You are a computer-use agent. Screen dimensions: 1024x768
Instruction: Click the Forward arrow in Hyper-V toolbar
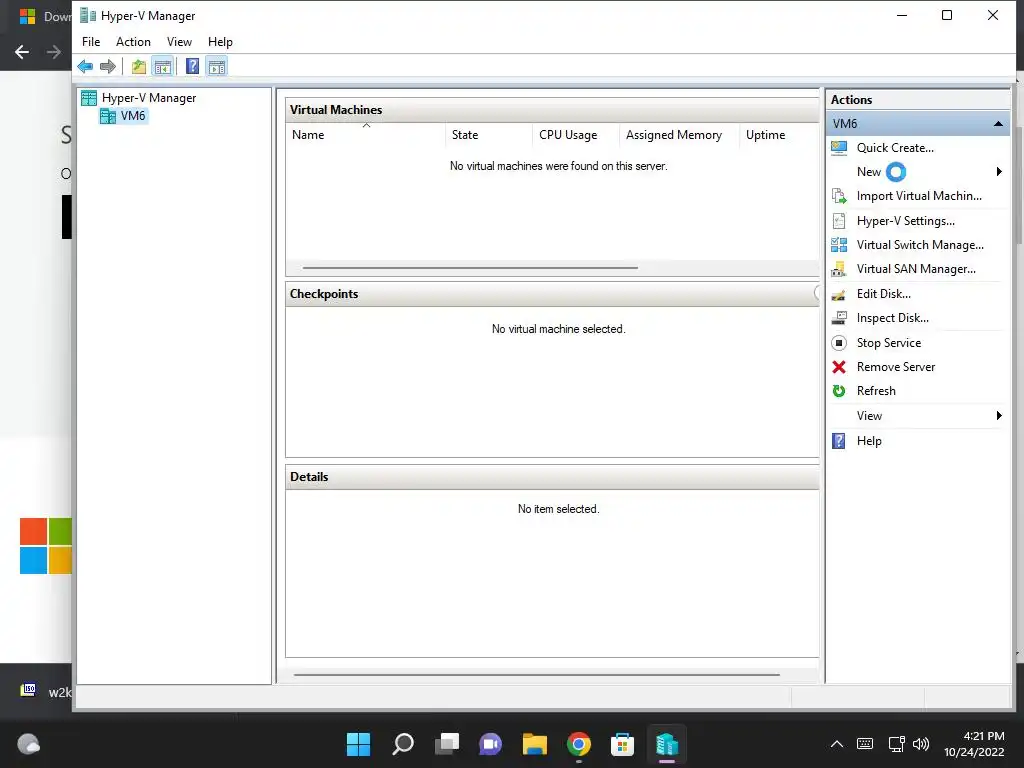click(x=108, y=66)
